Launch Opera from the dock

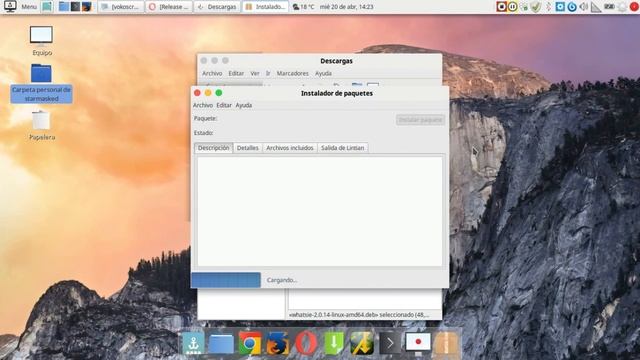tap(306, 343)
